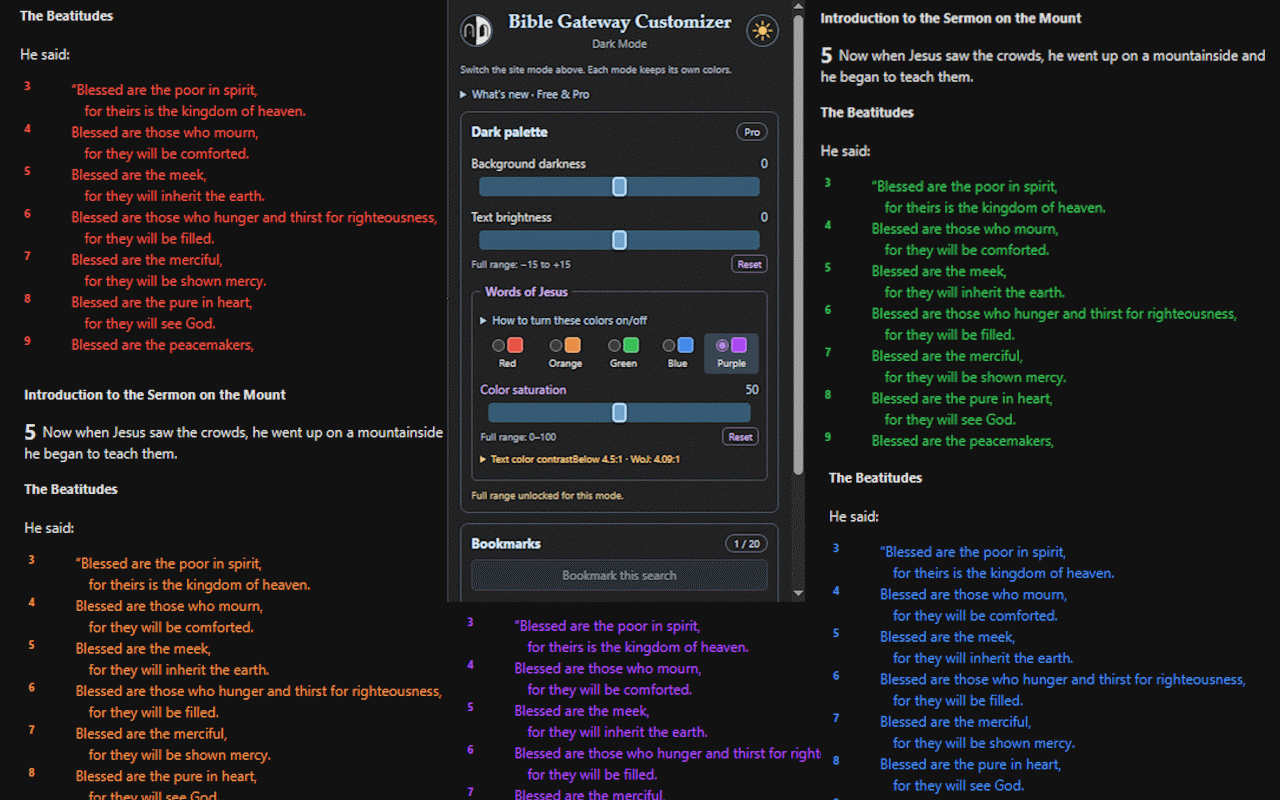This screenshot has height=800, width=1280.
Task: Click the "Dark Mode" subtitle text
Action: point(619,44)
